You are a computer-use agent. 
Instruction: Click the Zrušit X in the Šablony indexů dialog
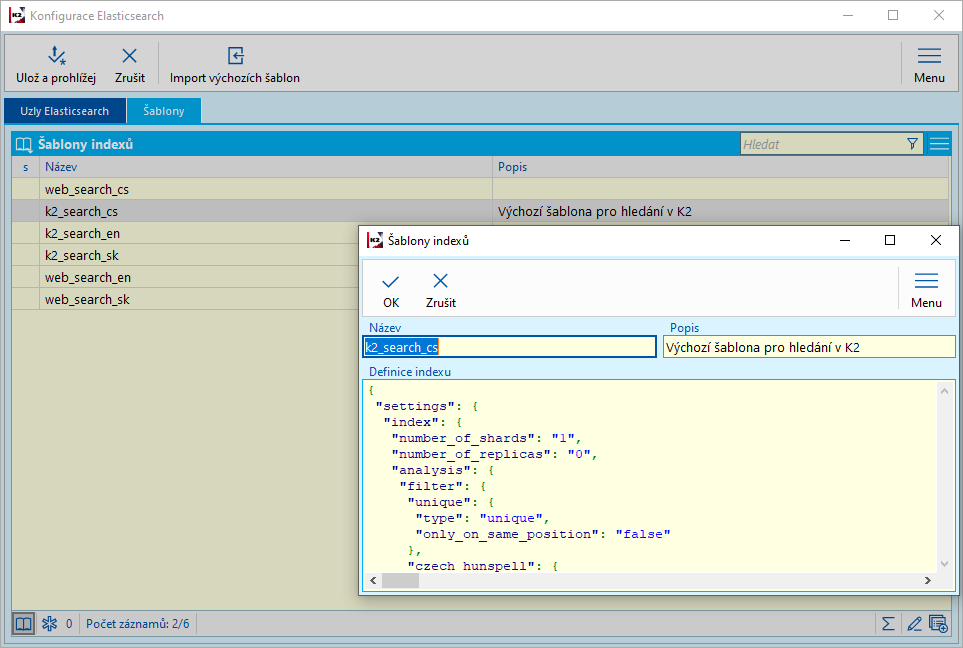[440, 282]
